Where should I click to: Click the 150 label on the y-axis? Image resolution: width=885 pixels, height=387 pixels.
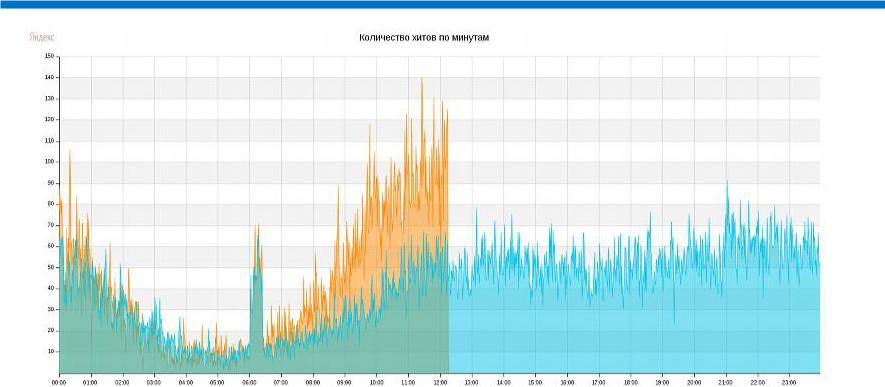pyautogui.click(x=49, y=56)
